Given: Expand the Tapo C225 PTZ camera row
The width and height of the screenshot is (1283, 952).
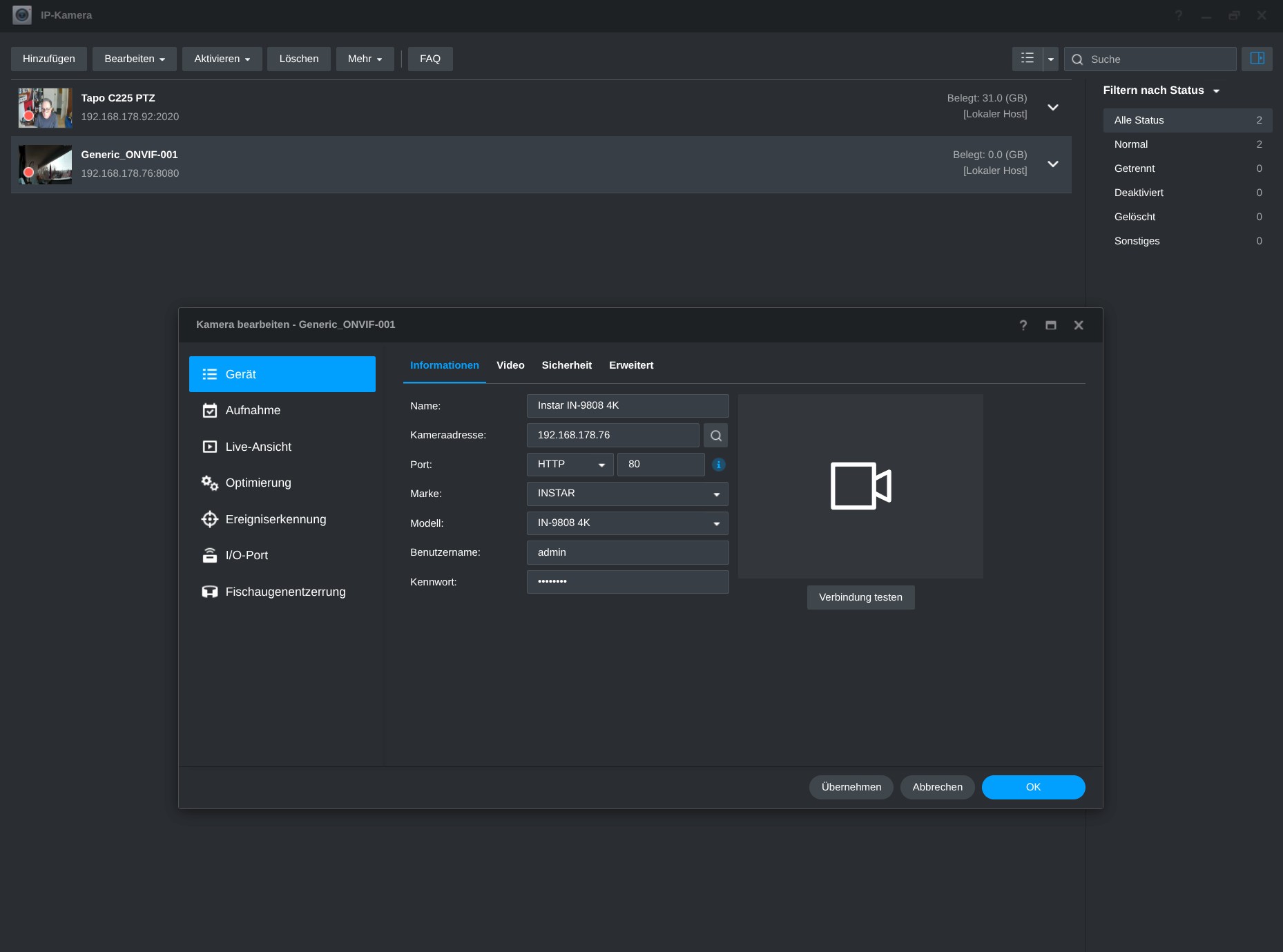Looking at the screenshot, I should coord(1052,107).
